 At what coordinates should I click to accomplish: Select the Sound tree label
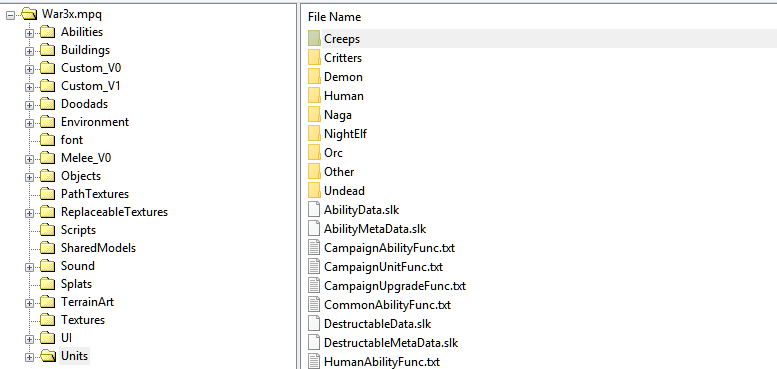pos(77,266)
